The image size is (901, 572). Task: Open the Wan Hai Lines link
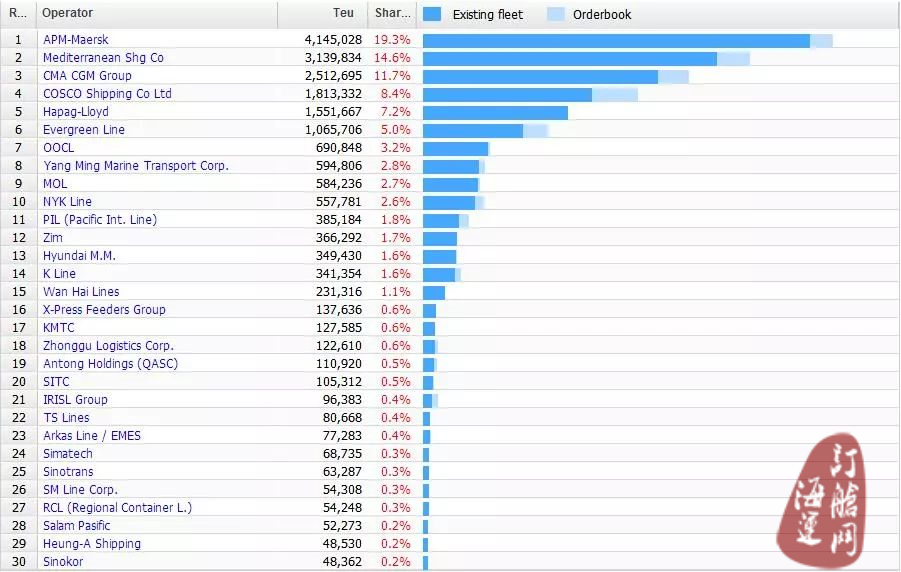pyautogui.click(x=81, y=292)
